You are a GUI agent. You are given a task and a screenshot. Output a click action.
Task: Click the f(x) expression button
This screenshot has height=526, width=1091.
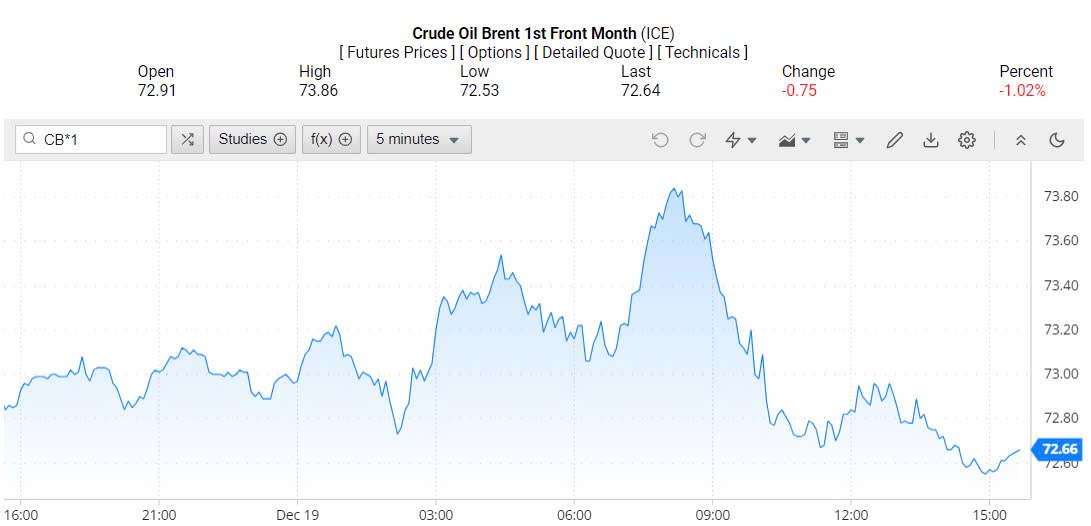point(331,140)
